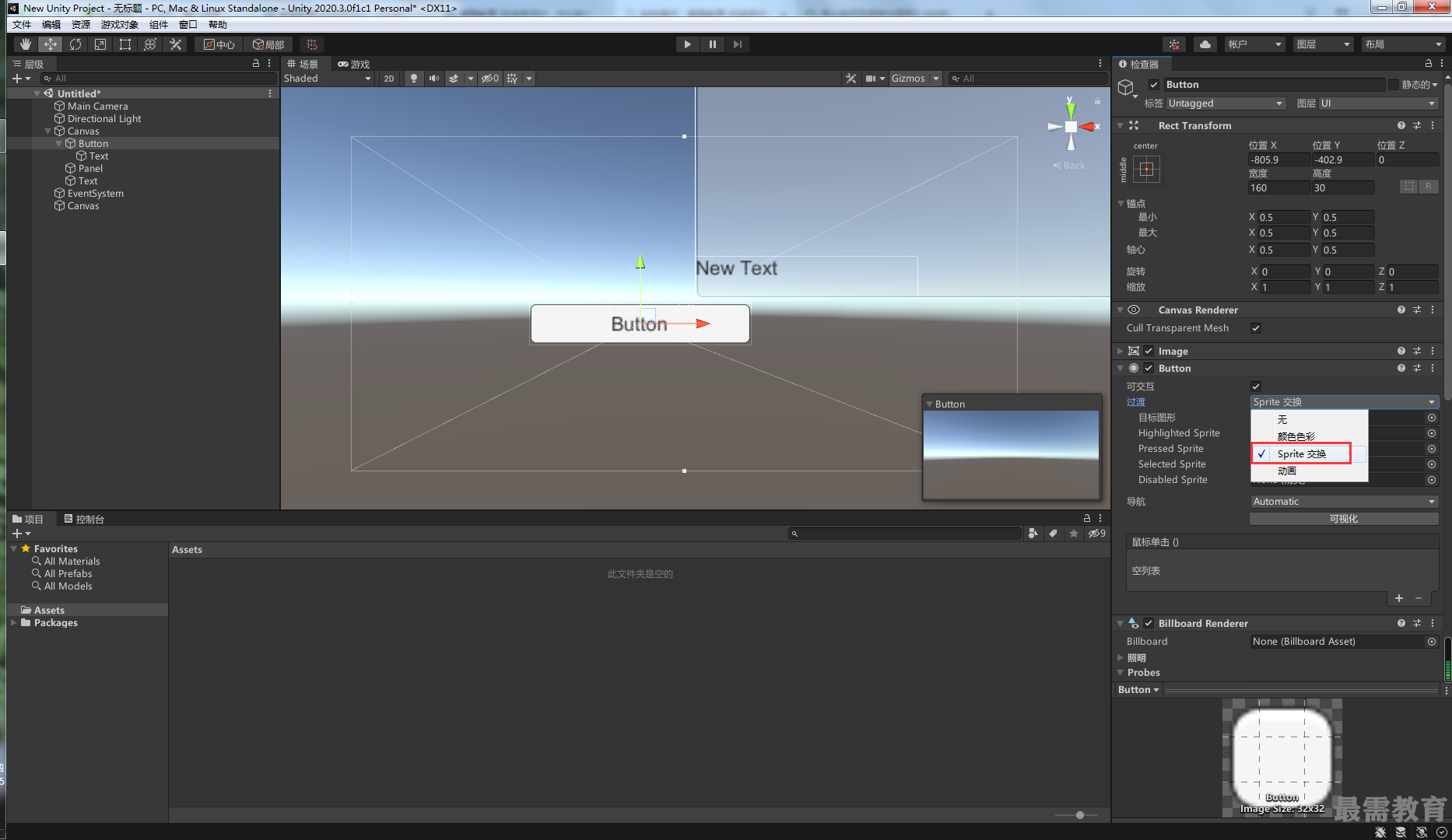This screenshot has width=1452, height=840.
Task: Open the Untagged tag dropdown
Action: coord(1225,103)
